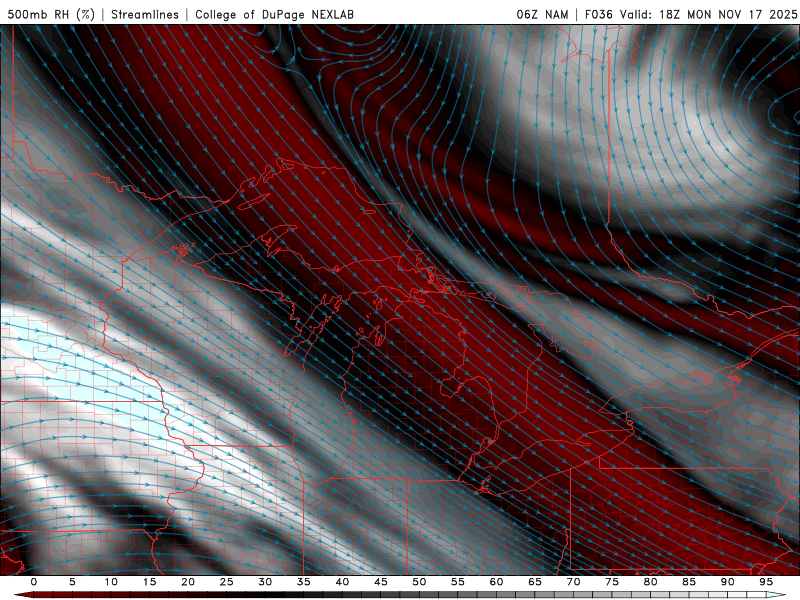Click the "40" colorbar scale label

342,582
